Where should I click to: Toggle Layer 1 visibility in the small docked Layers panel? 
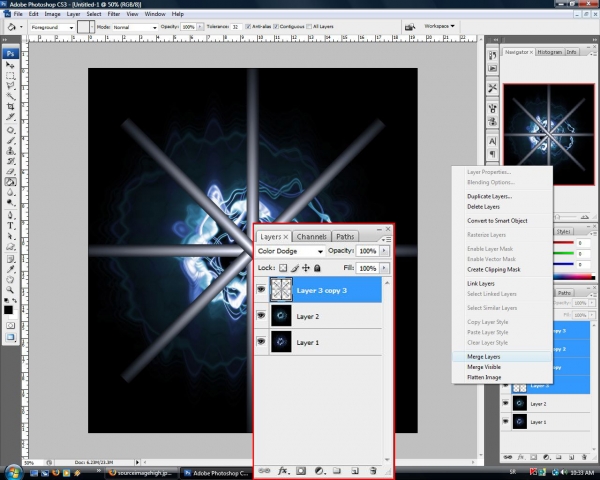(x=505, y=421)
